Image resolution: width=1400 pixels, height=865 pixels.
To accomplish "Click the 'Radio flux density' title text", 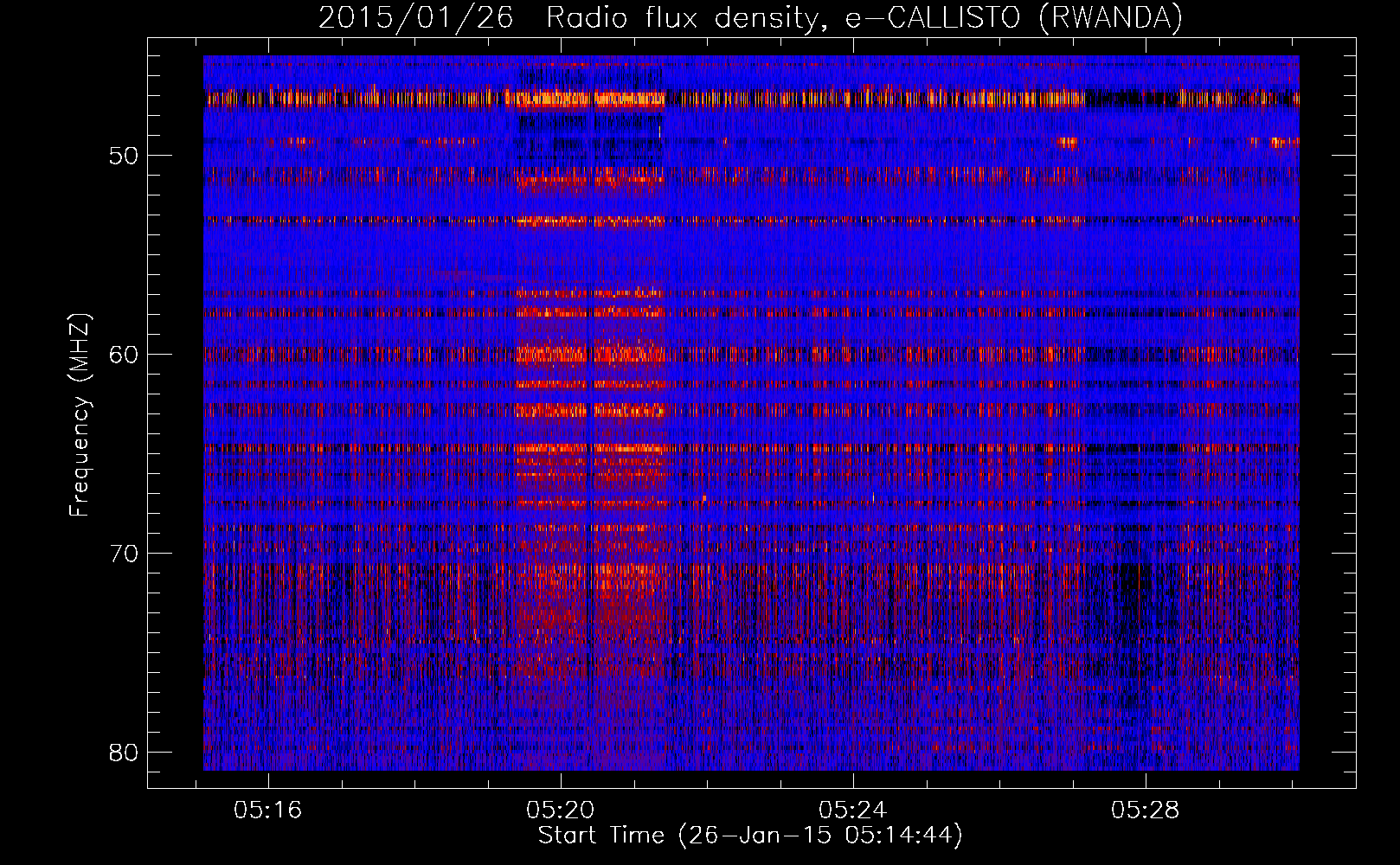I will pos(680,17).
